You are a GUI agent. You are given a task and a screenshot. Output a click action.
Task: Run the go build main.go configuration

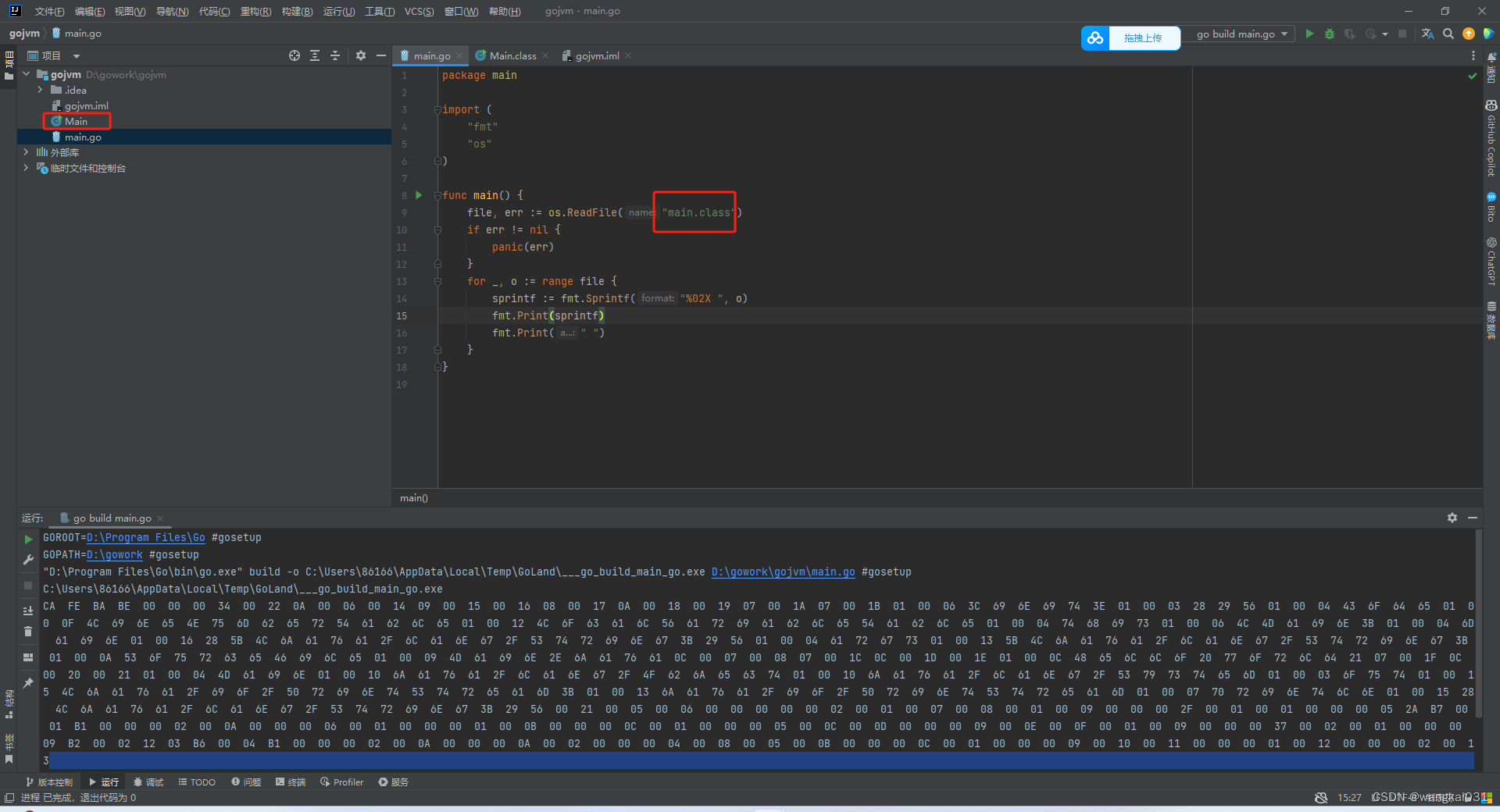[1309, 34]
